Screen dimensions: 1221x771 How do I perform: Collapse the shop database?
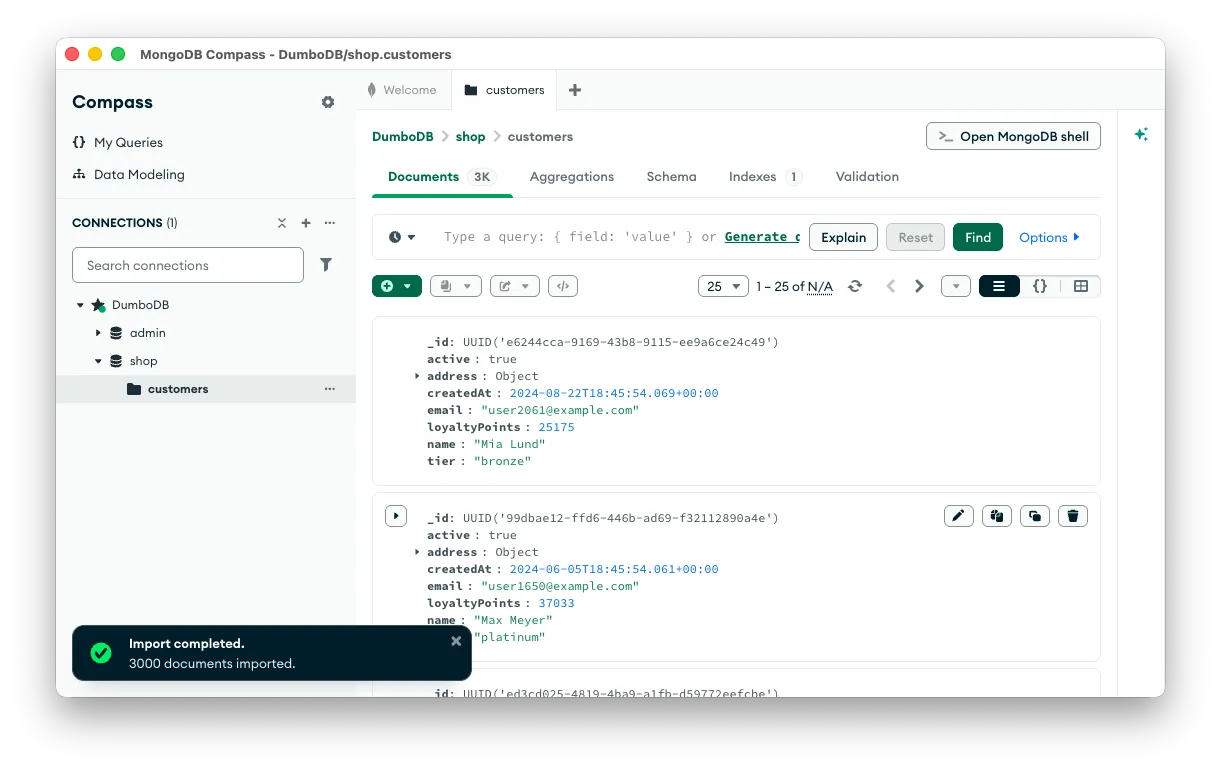[x=98, y=361]
